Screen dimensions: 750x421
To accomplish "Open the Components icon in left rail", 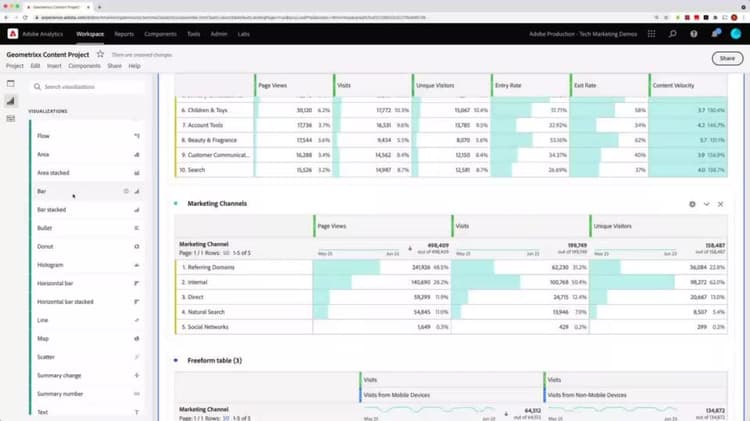I will tap(11, 118).
